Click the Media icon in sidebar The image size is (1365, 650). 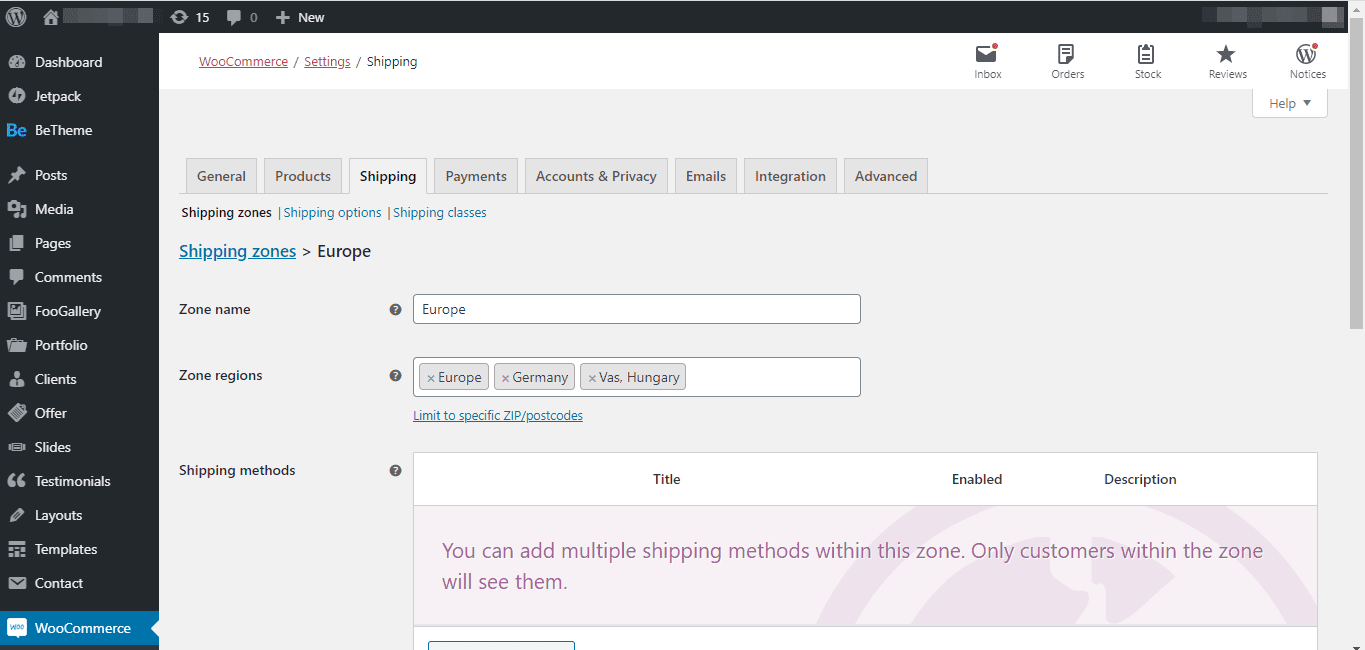17,209
